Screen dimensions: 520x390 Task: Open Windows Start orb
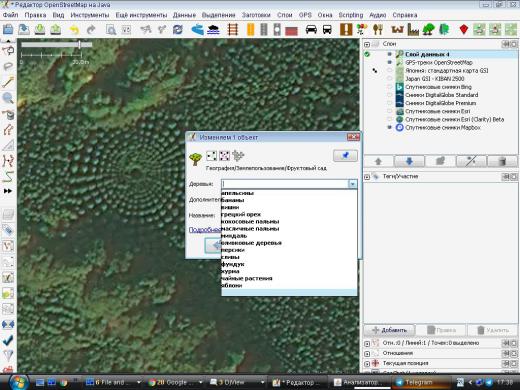pos(19,382)
